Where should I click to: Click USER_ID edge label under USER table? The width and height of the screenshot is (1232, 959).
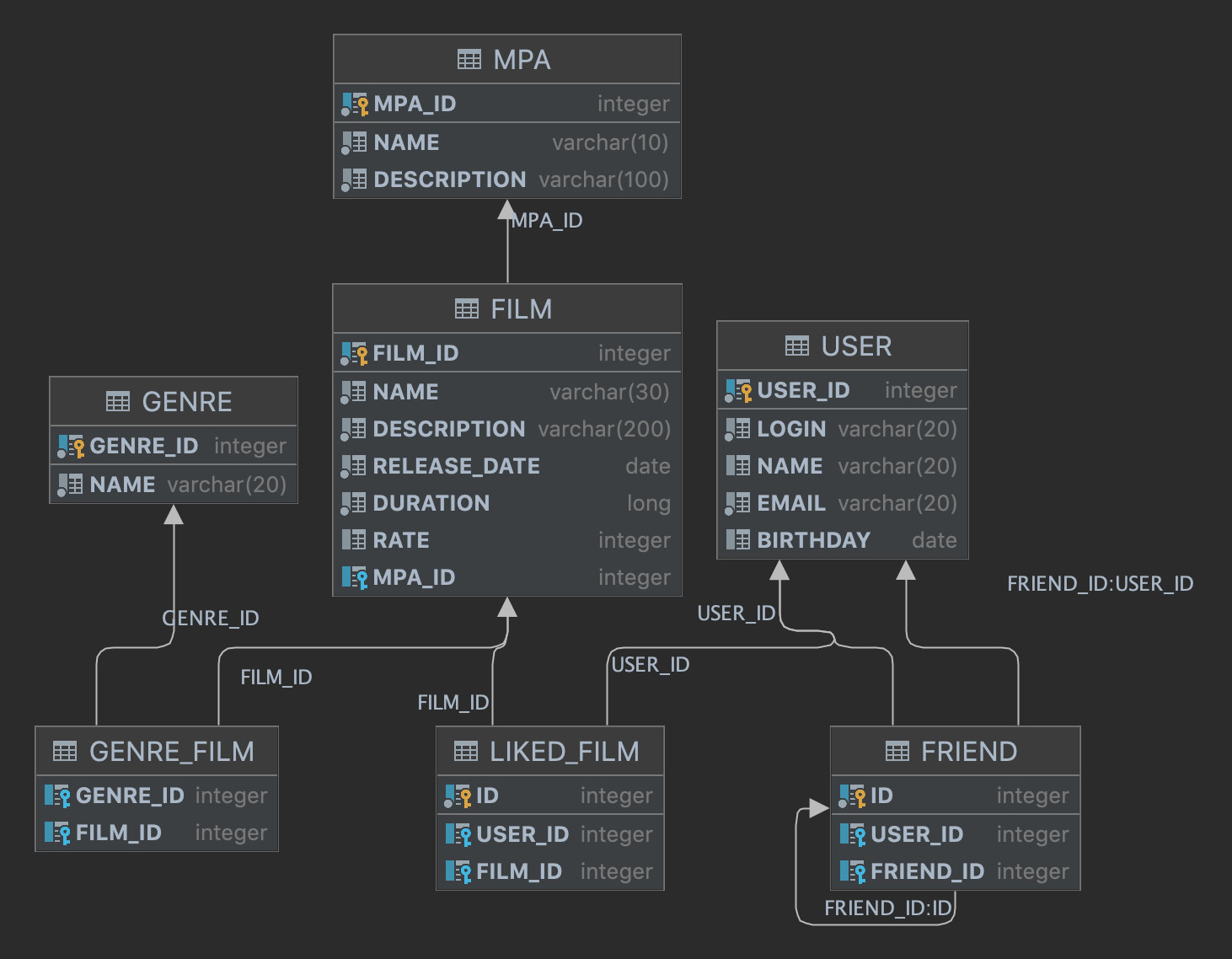point(737,613)
